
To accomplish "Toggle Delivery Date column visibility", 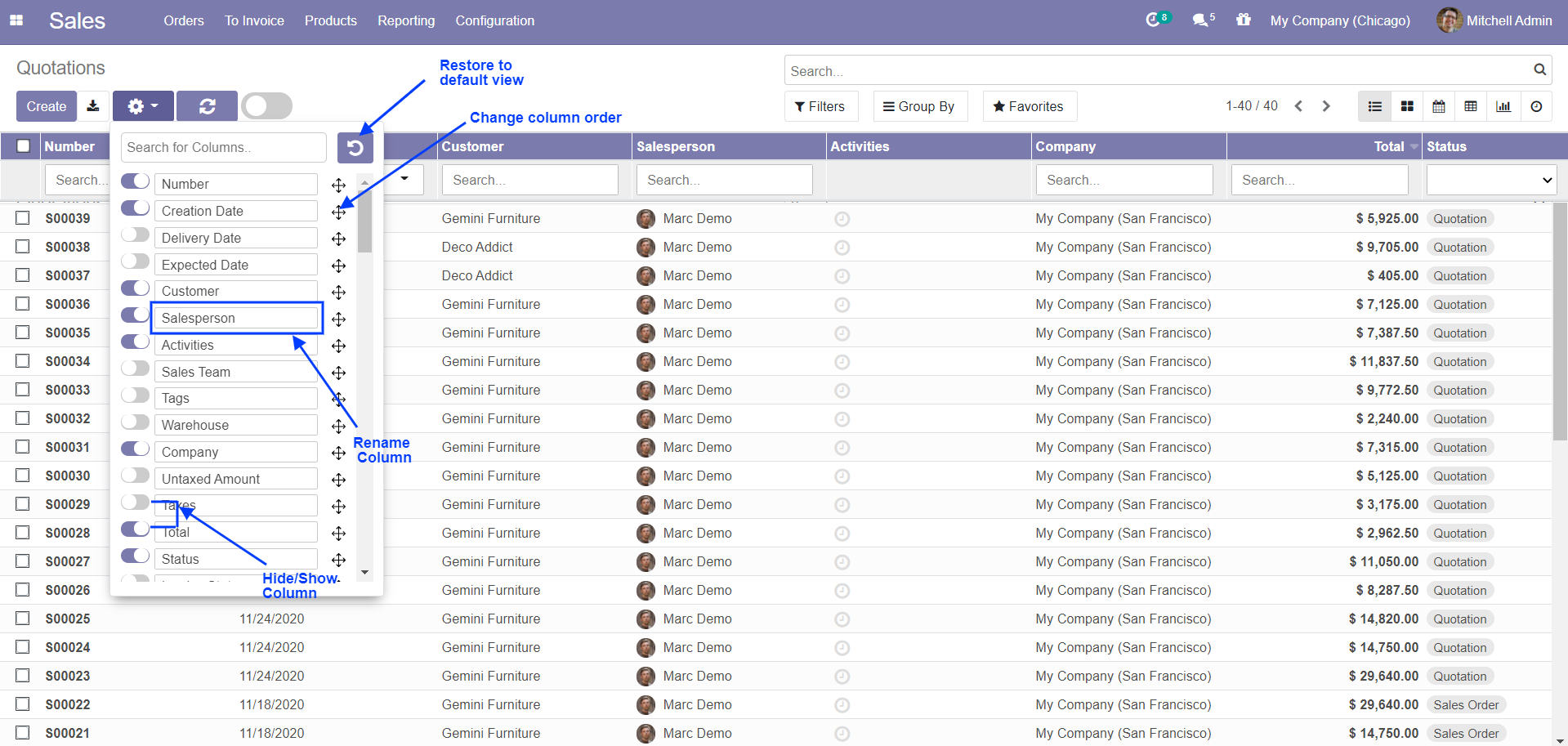I will 135,236.
